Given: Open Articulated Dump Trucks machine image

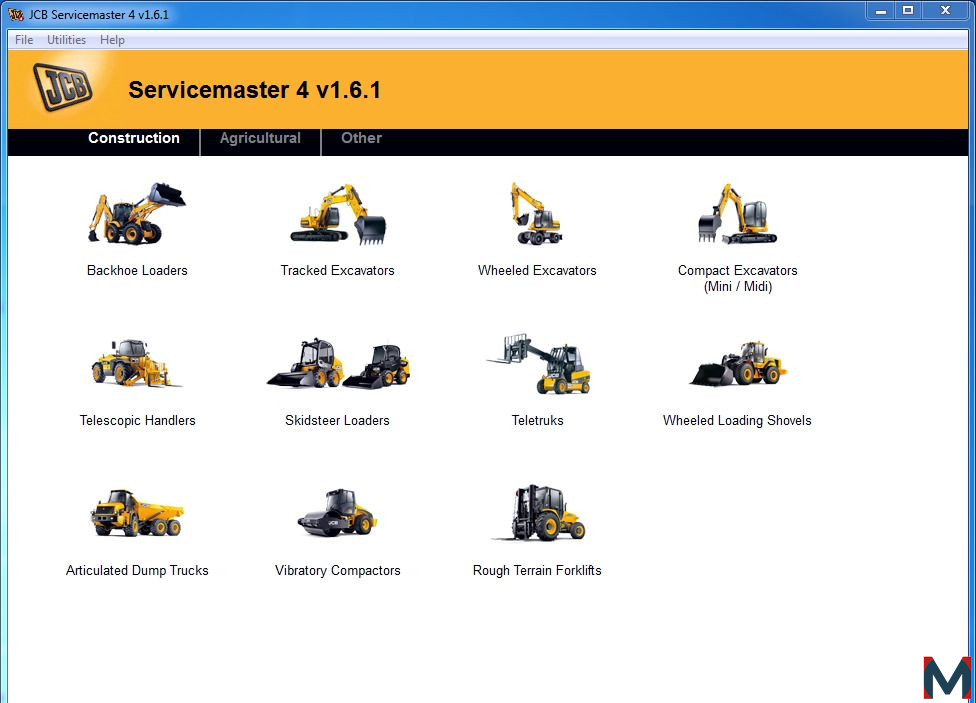Looking at the screenshot, I should click(x=137, y=513).
